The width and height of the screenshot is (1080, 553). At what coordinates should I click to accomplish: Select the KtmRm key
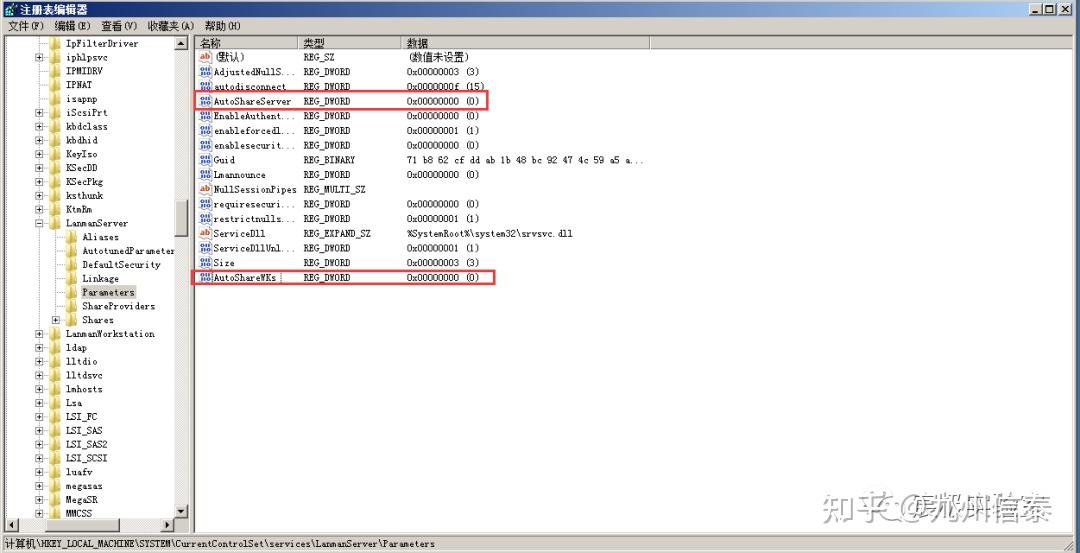tap(79, 209)
